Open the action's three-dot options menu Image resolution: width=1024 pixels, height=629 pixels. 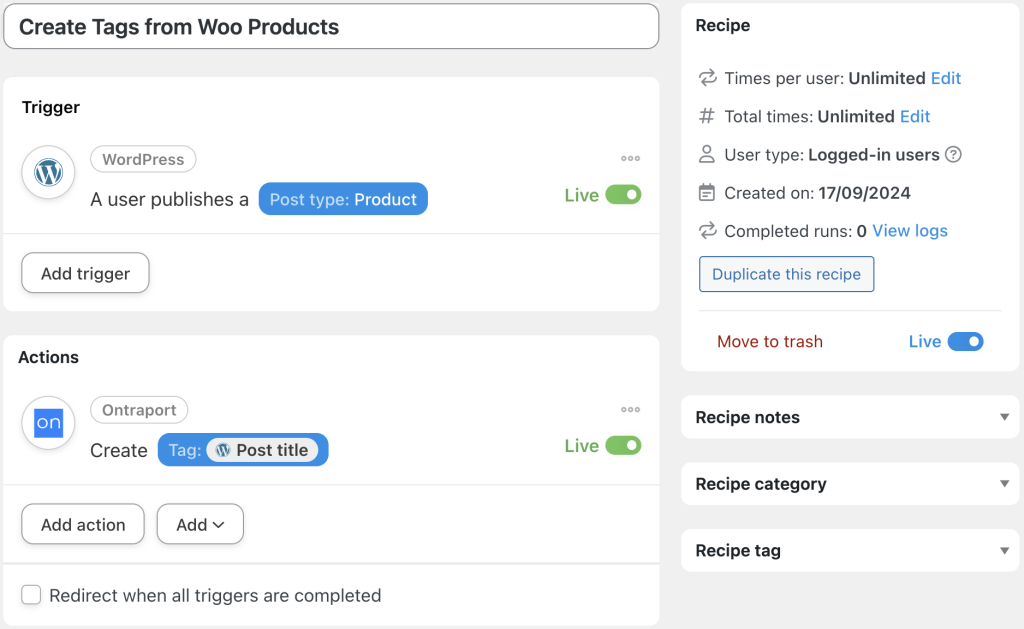pos(630,409)
